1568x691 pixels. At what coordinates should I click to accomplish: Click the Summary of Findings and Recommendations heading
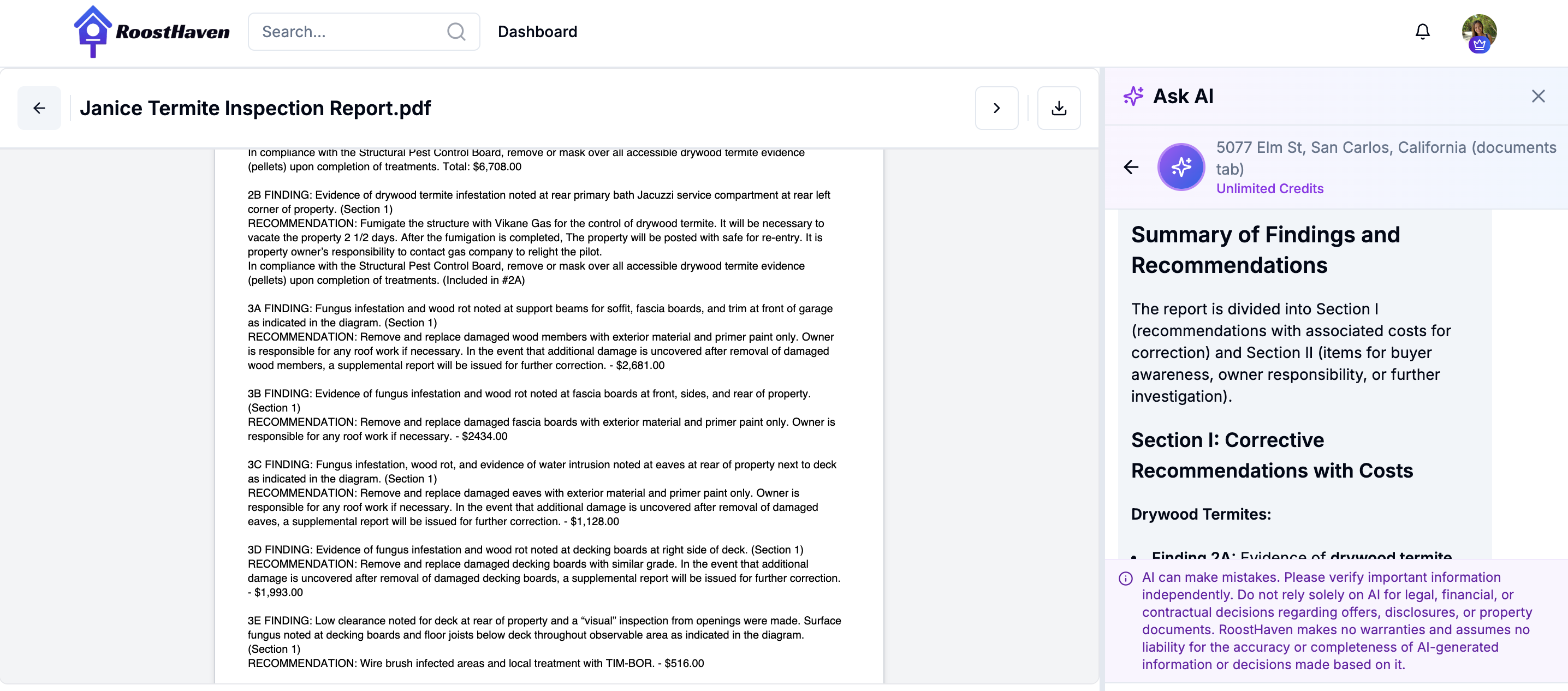click(1265, 250)
